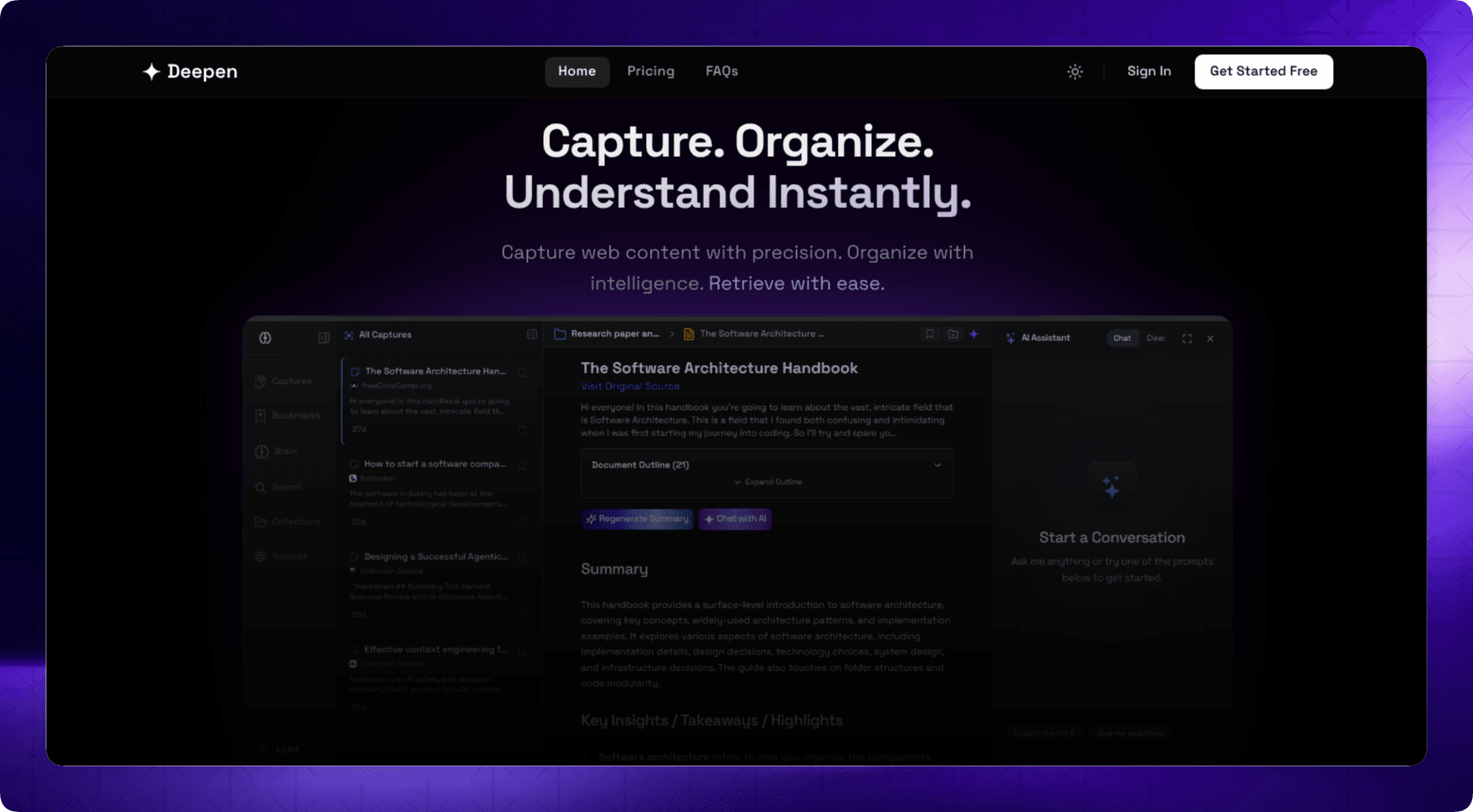Open Sources in the sidebar
Screen dimensions: 1473x812
point(281,557)
